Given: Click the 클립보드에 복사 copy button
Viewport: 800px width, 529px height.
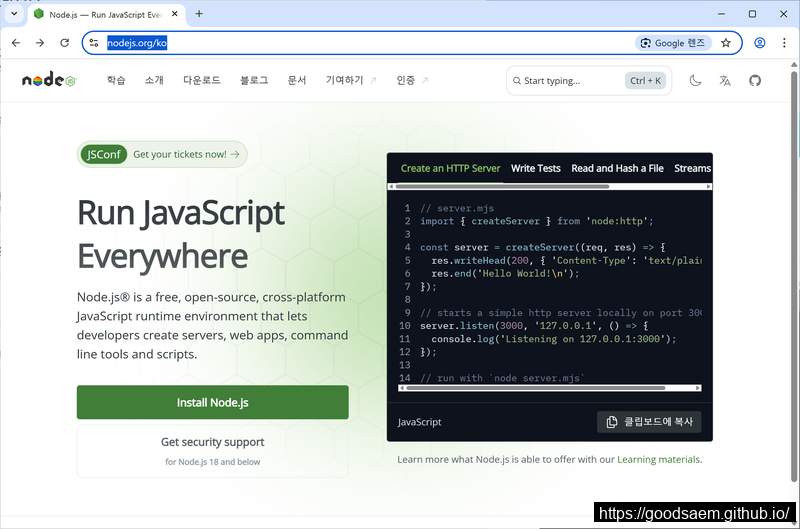Looking at the screenshot, I should [649, 422].
